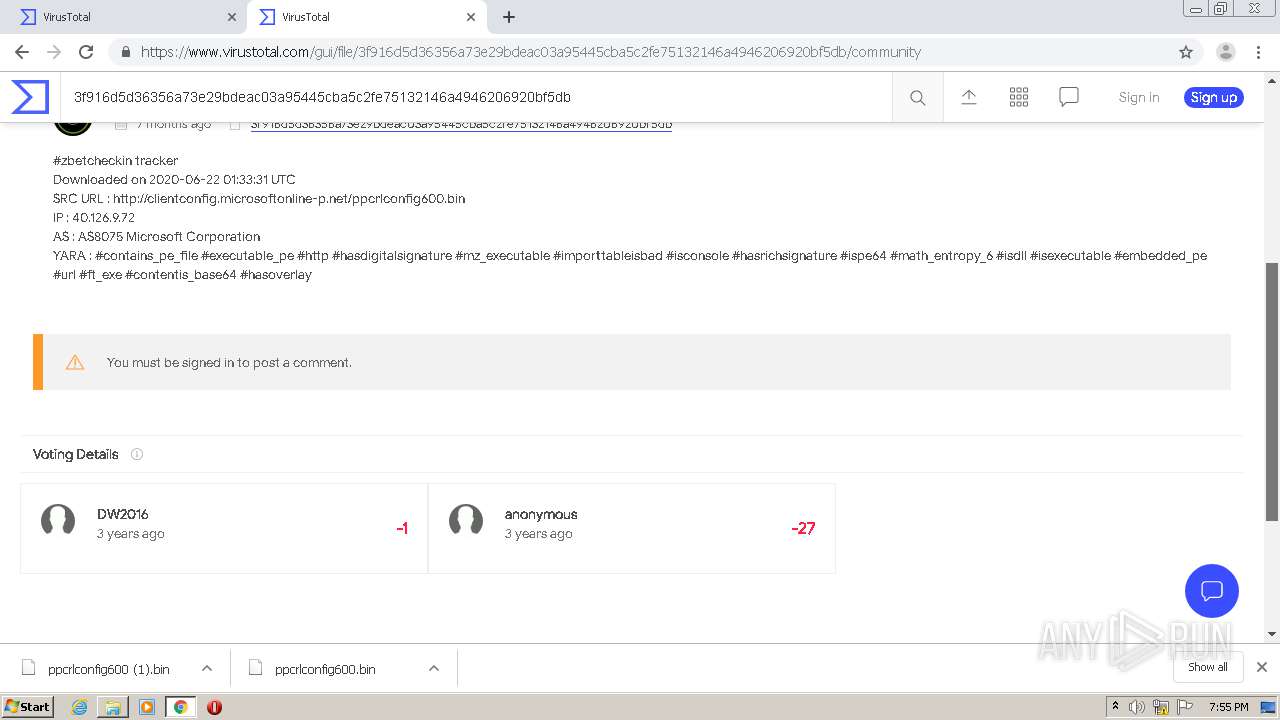
Task: Click the sign-in warning triangle icon
Action: pos(75,362)
